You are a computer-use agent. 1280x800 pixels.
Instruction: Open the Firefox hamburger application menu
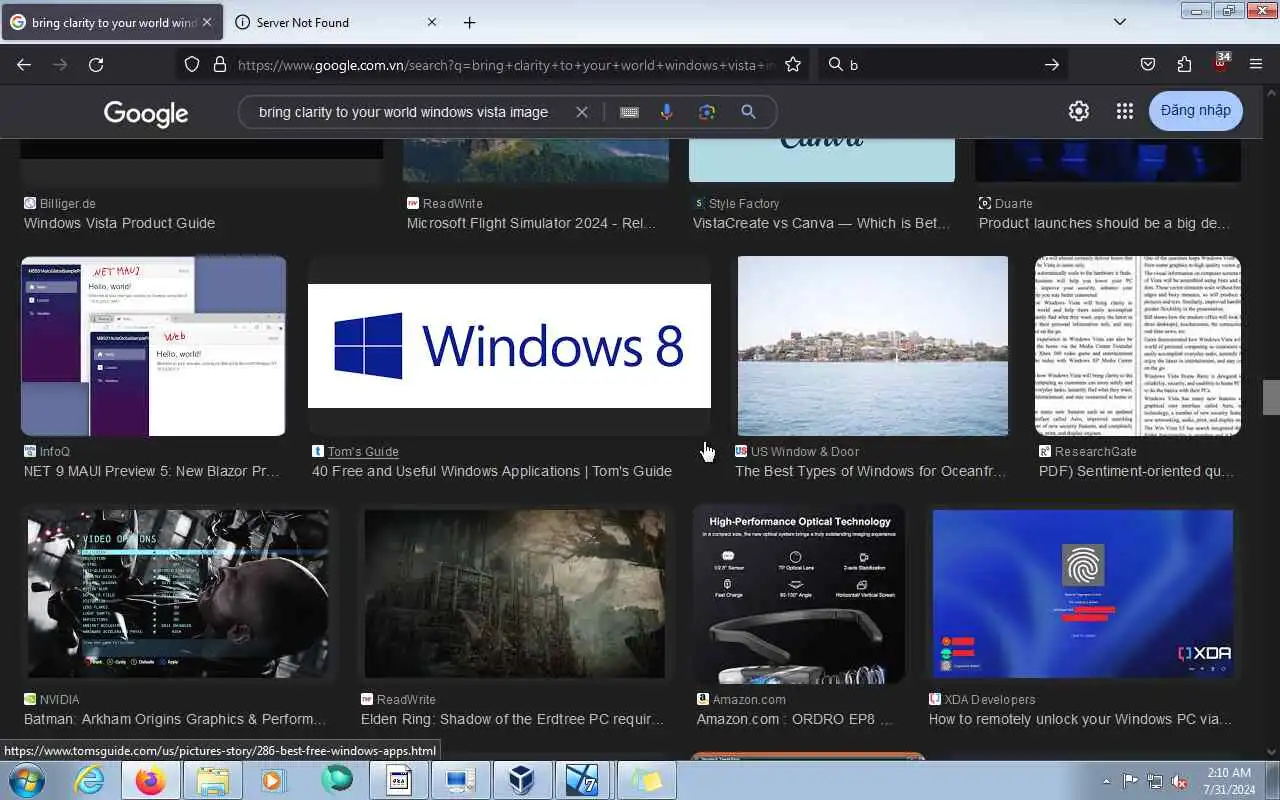coord(1256,64)
